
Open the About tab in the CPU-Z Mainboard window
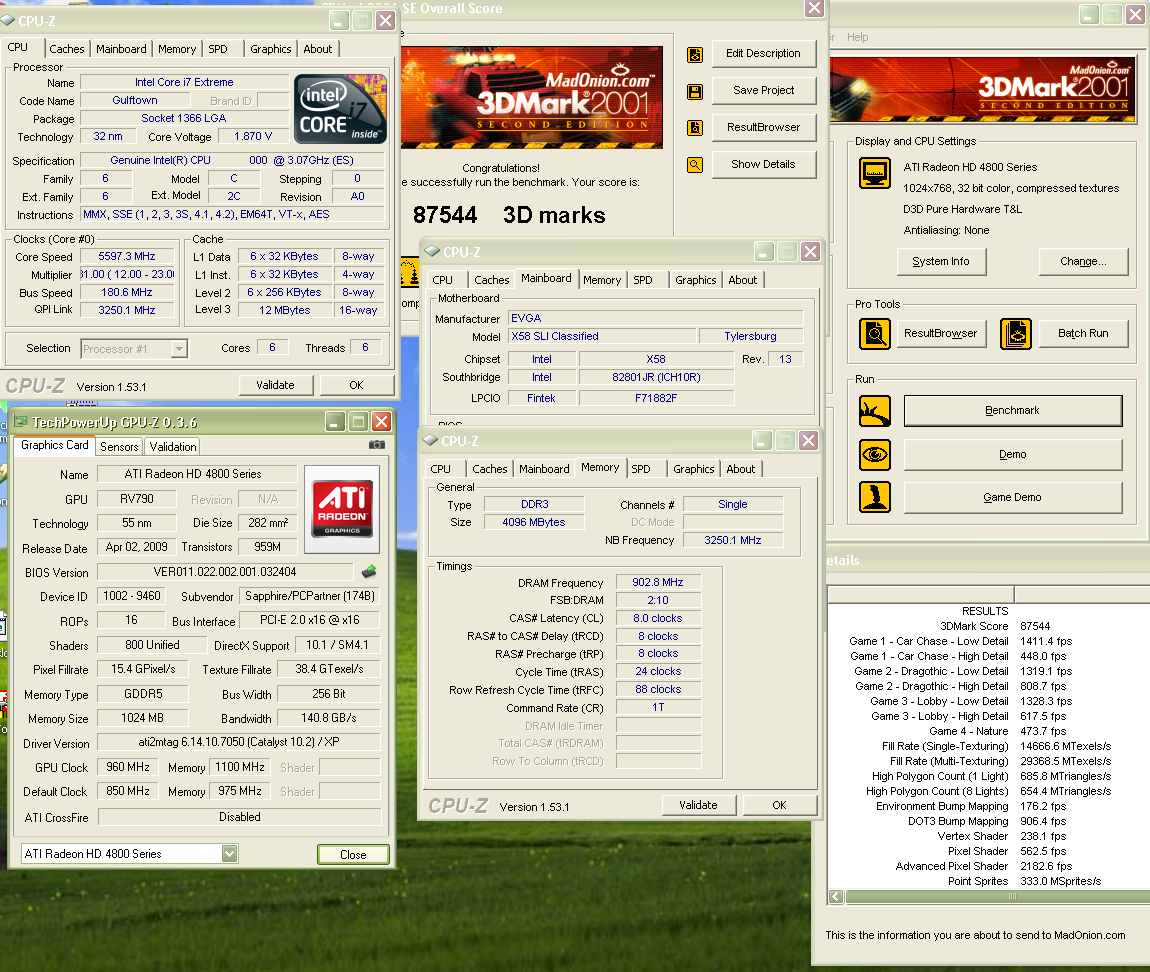click(x=743, y=280)
